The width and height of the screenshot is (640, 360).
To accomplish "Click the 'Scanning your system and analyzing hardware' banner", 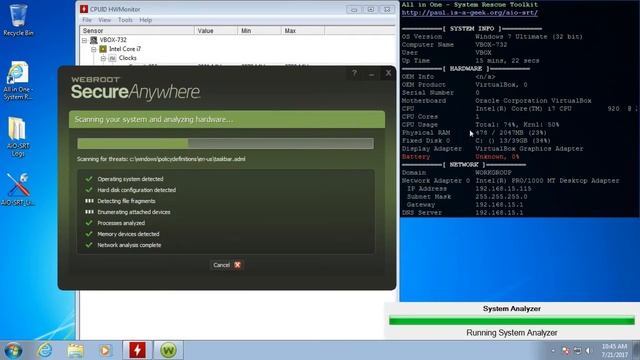I will pos(227,119).
